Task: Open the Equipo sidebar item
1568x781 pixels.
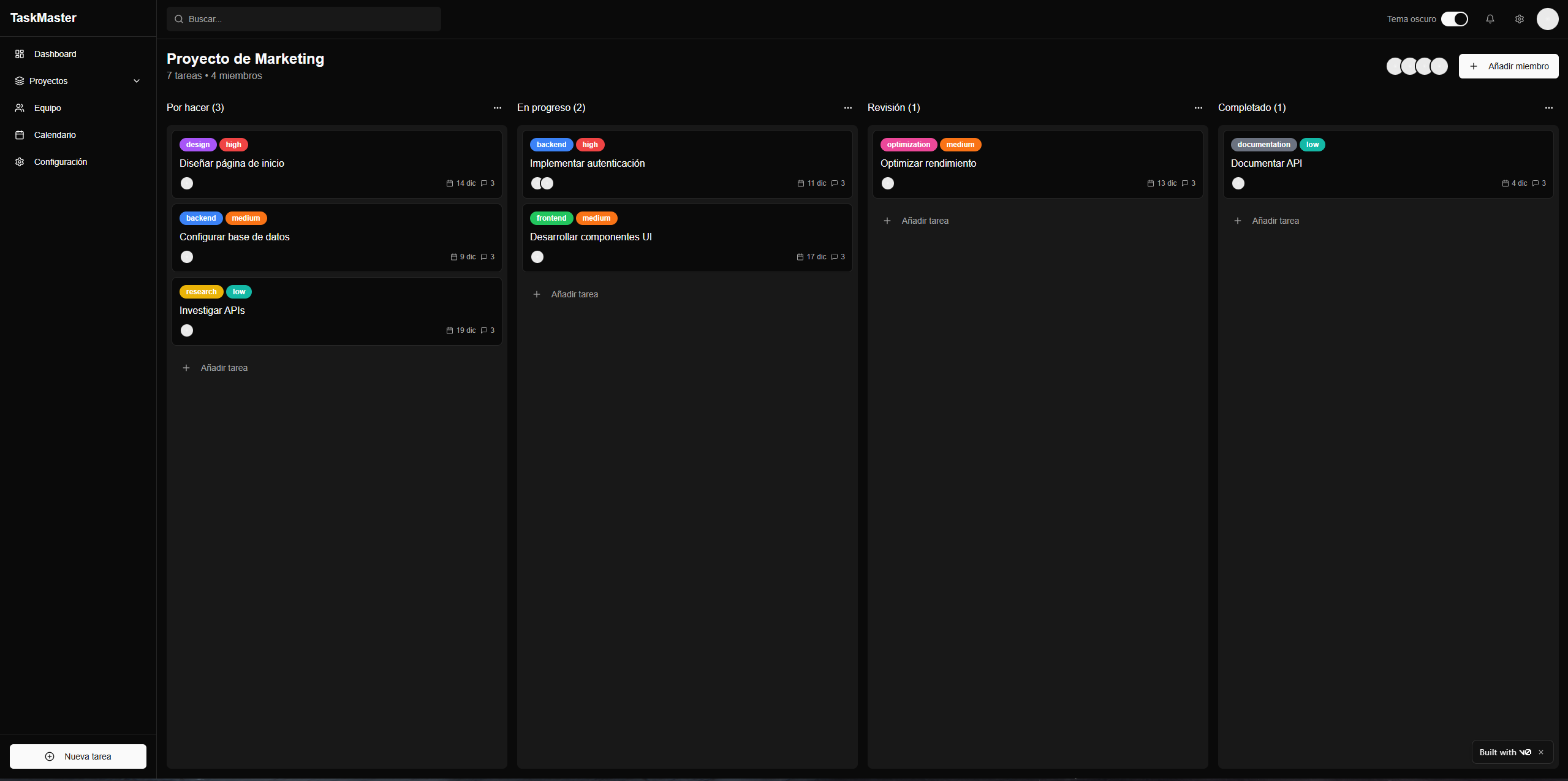Action: [x=48, y=108]
